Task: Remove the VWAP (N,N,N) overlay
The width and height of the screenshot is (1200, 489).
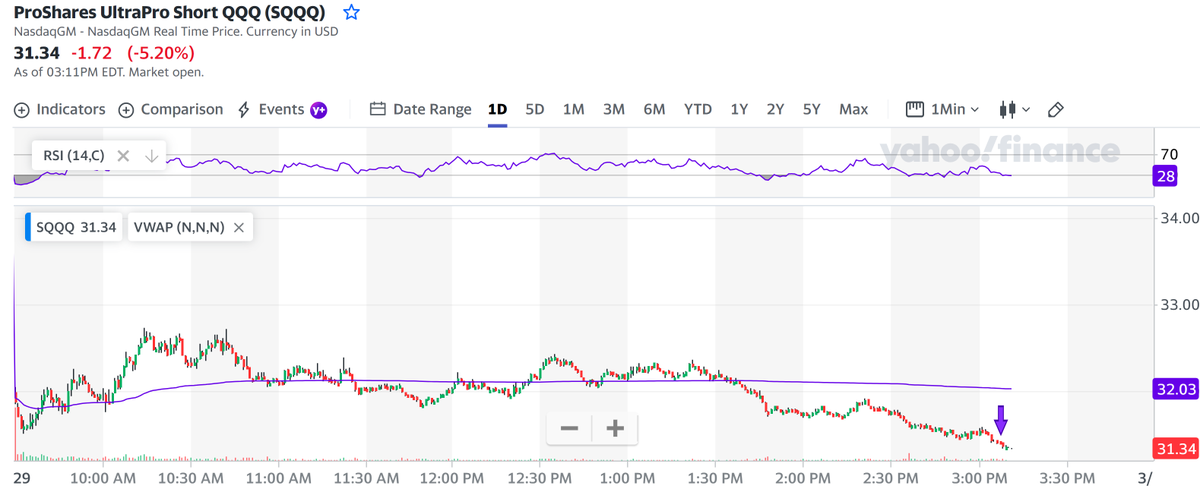Action: (x=239, y=228)
